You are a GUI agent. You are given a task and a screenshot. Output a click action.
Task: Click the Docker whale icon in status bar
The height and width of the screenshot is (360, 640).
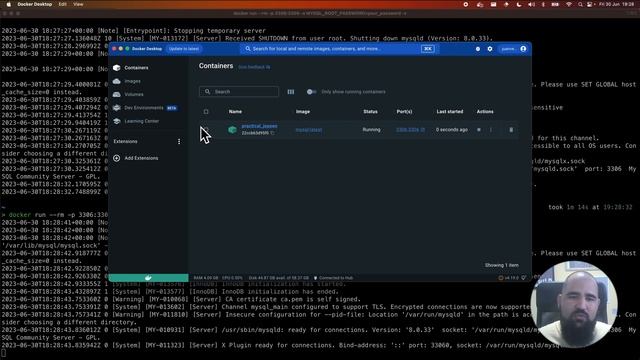click(148, 278)
